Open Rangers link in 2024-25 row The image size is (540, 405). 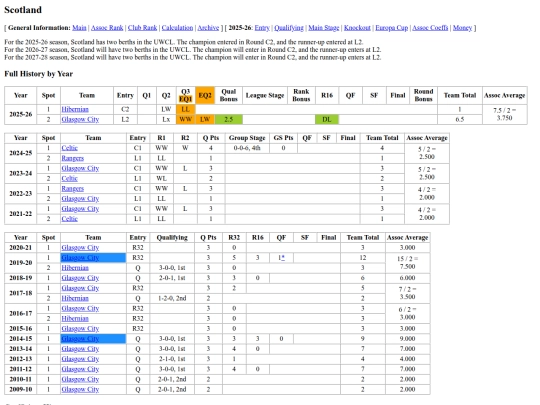coord(73,158)
